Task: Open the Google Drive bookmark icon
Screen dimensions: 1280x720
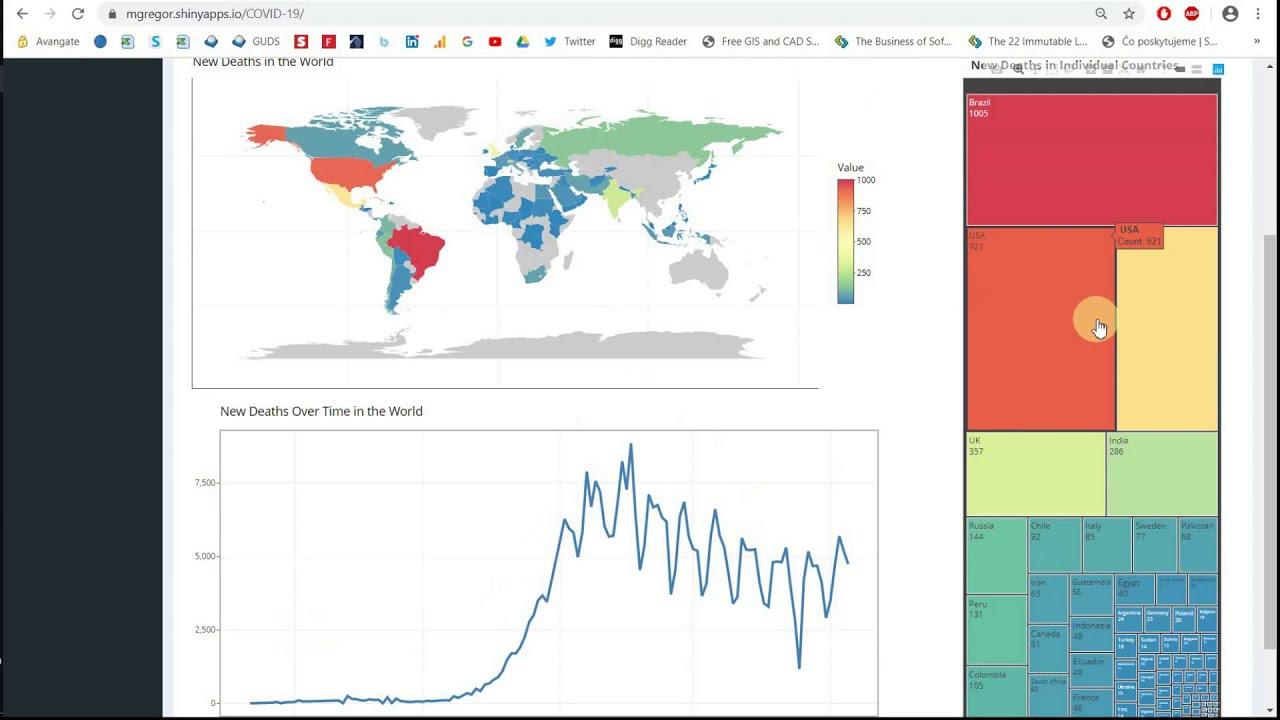Action: 522,42
